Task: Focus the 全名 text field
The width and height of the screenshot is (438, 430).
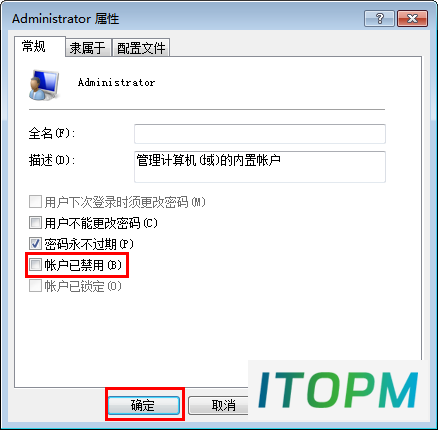Action: tap(260, 134)
